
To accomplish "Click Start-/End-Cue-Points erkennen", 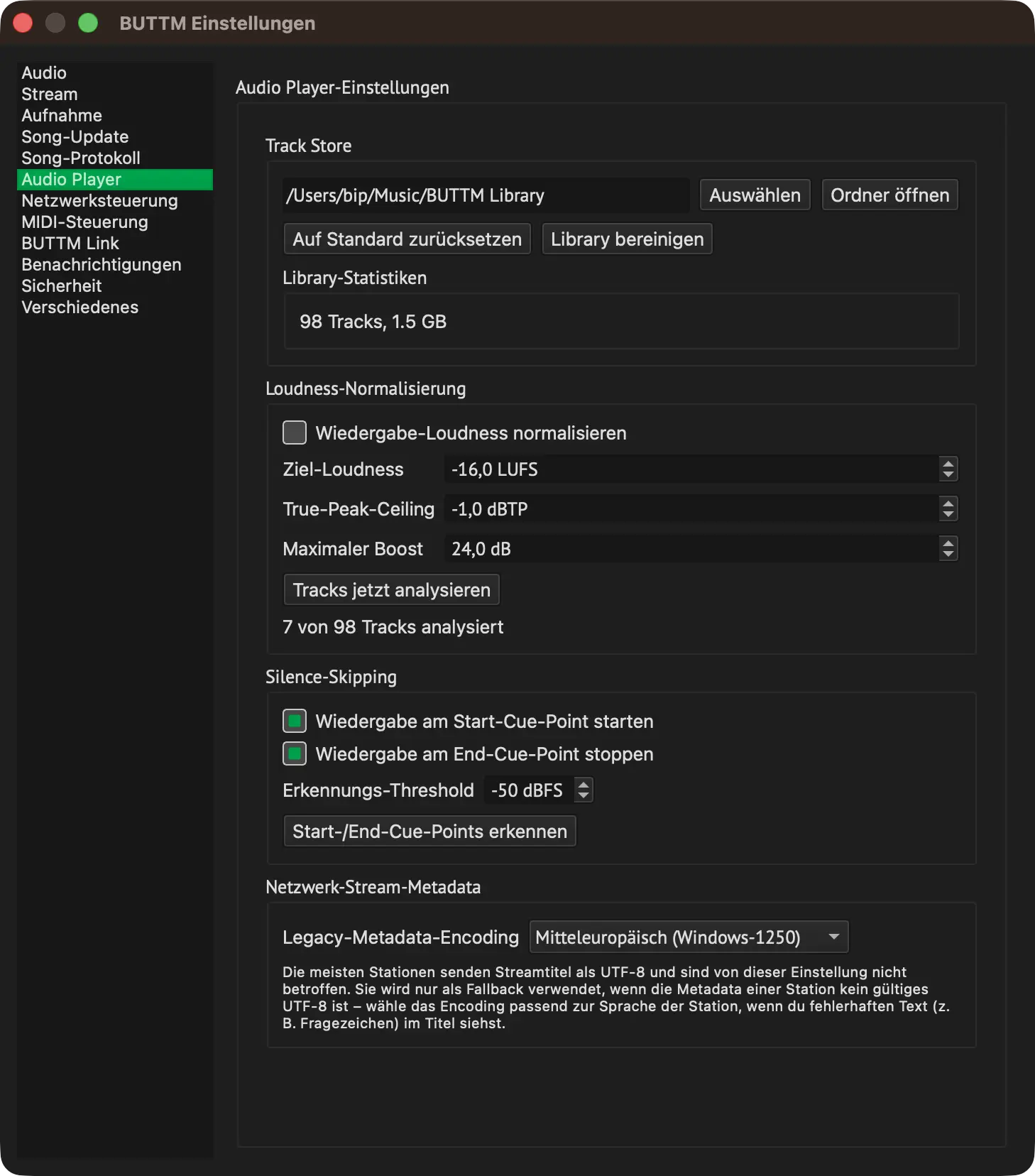I will [x=429, y=832].
